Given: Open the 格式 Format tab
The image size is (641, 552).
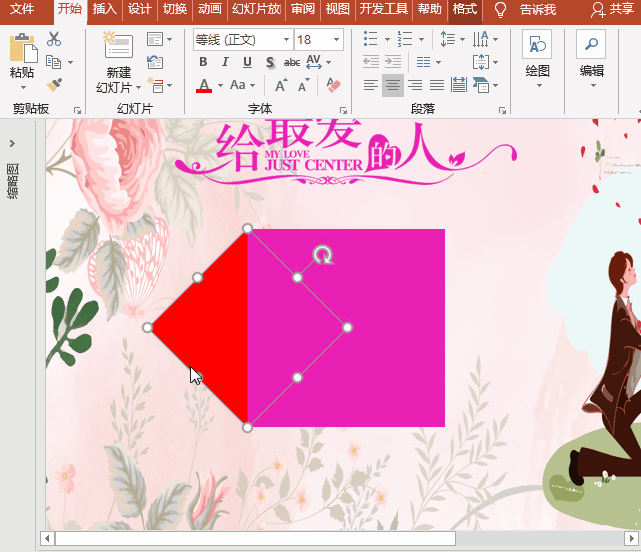Looking at the screenshot, I should [x=465, y=9].
